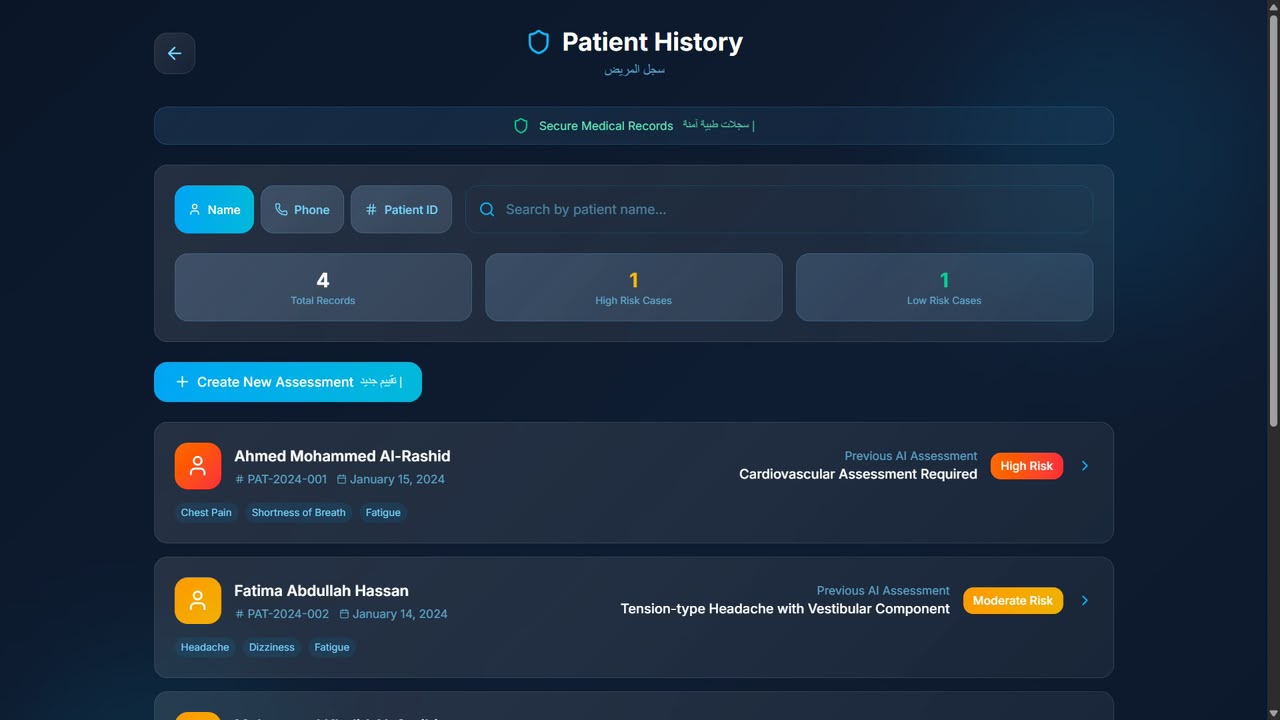The image size is (1280, 720).
Task: Click calendar icon beside January 14, 2024
Action: click(344, 614)
